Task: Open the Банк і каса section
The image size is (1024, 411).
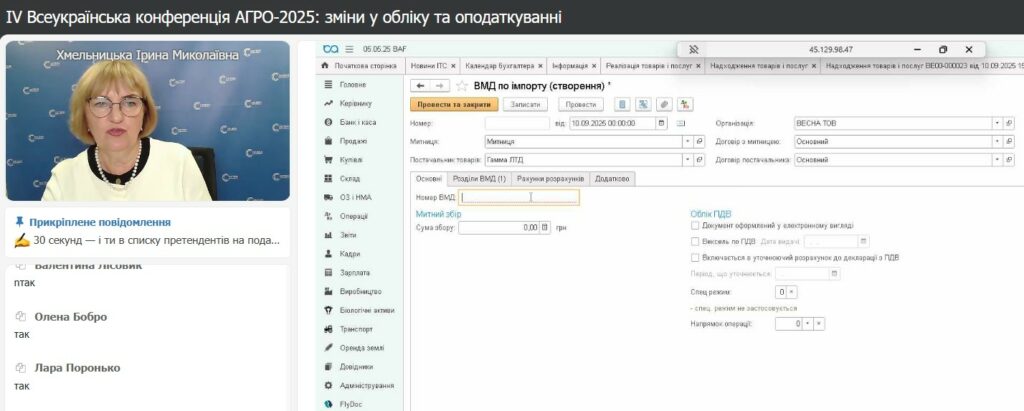Action: pyautogui.click(x=357, y=122)
